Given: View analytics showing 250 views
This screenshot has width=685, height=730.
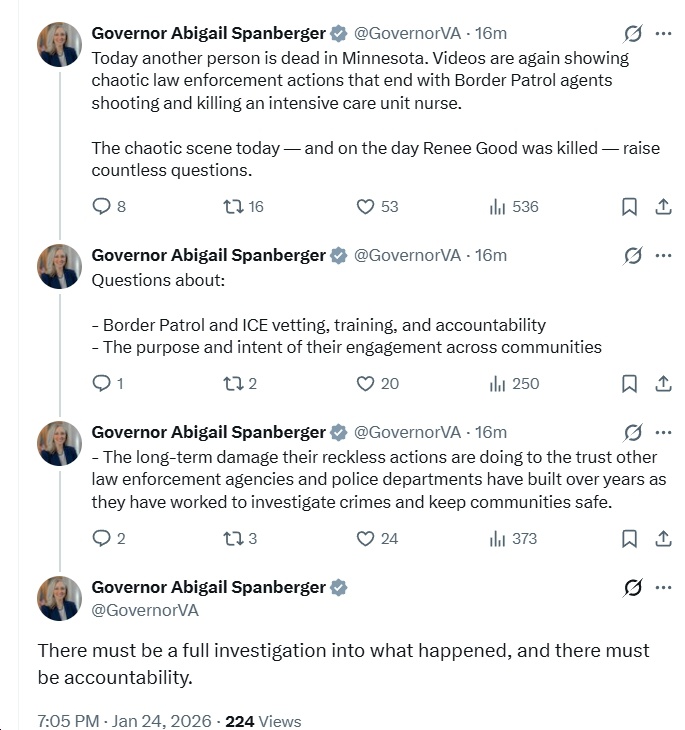Looking at the screenshot, I should (514, 384).
